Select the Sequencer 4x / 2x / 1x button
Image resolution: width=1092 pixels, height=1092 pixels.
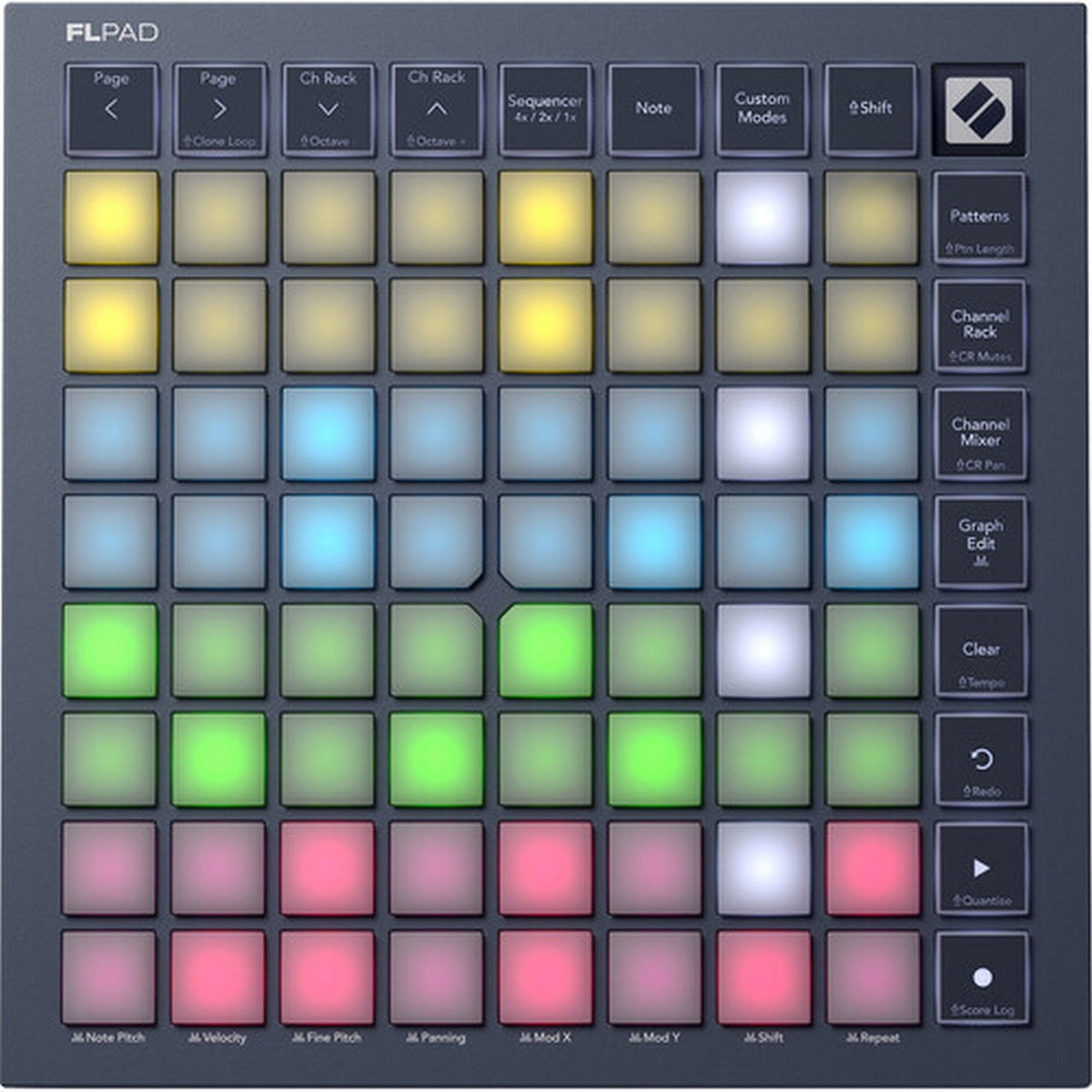(545, 109)
